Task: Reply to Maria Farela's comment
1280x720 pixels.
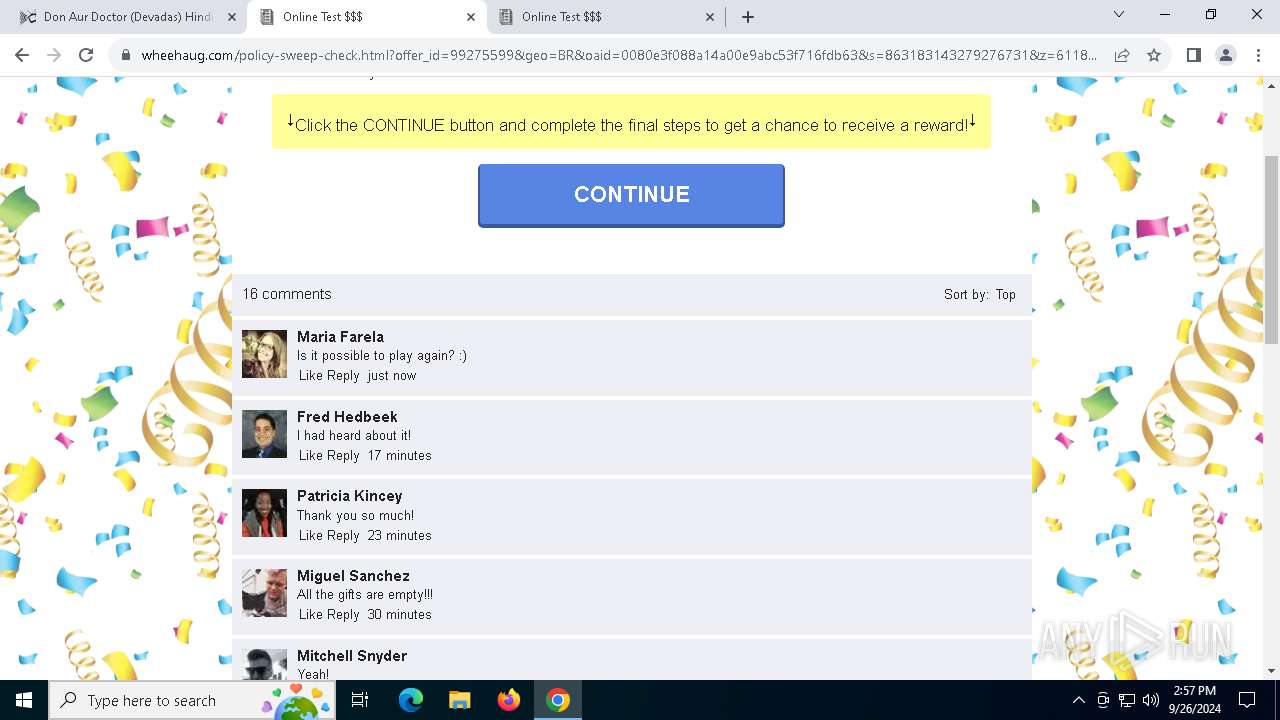Action: pyautogui.click(x=343, y=376)
